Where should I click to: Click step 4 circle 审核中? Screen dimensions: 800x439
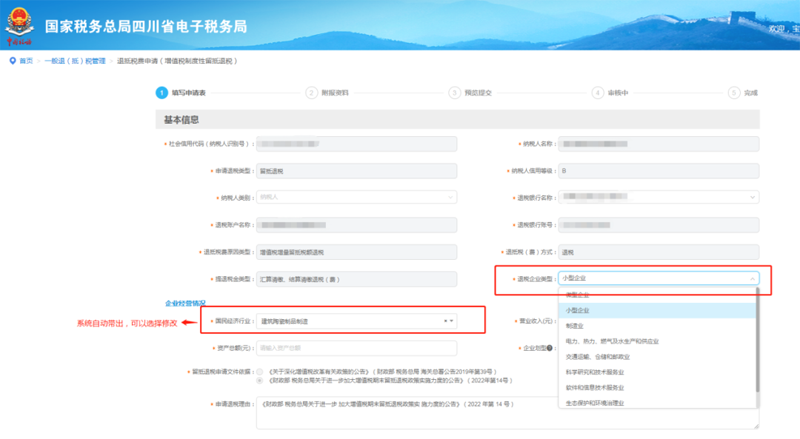(597, 92)
